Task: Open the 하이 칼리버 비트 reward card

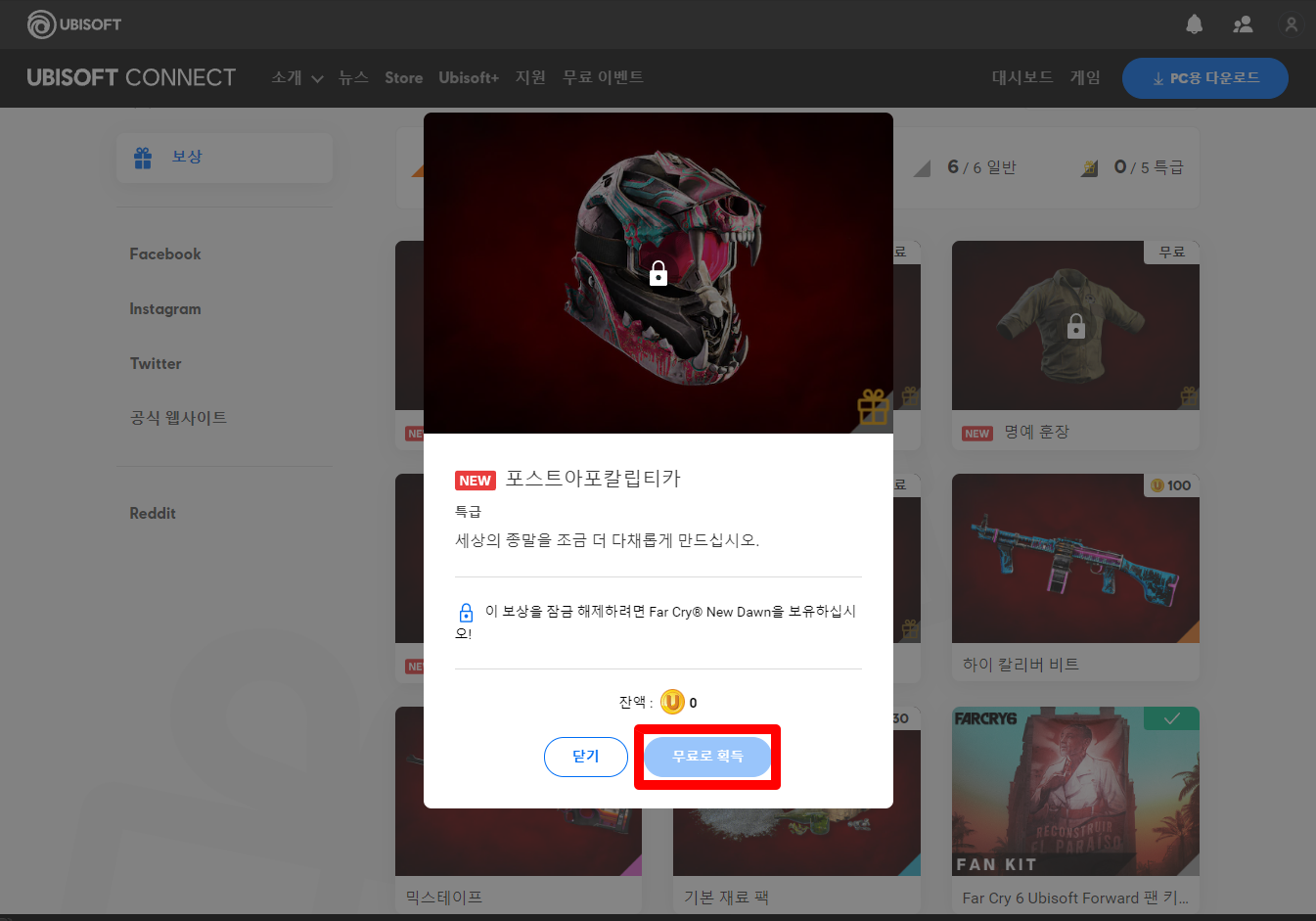Action: click(x=1075, y=577)
